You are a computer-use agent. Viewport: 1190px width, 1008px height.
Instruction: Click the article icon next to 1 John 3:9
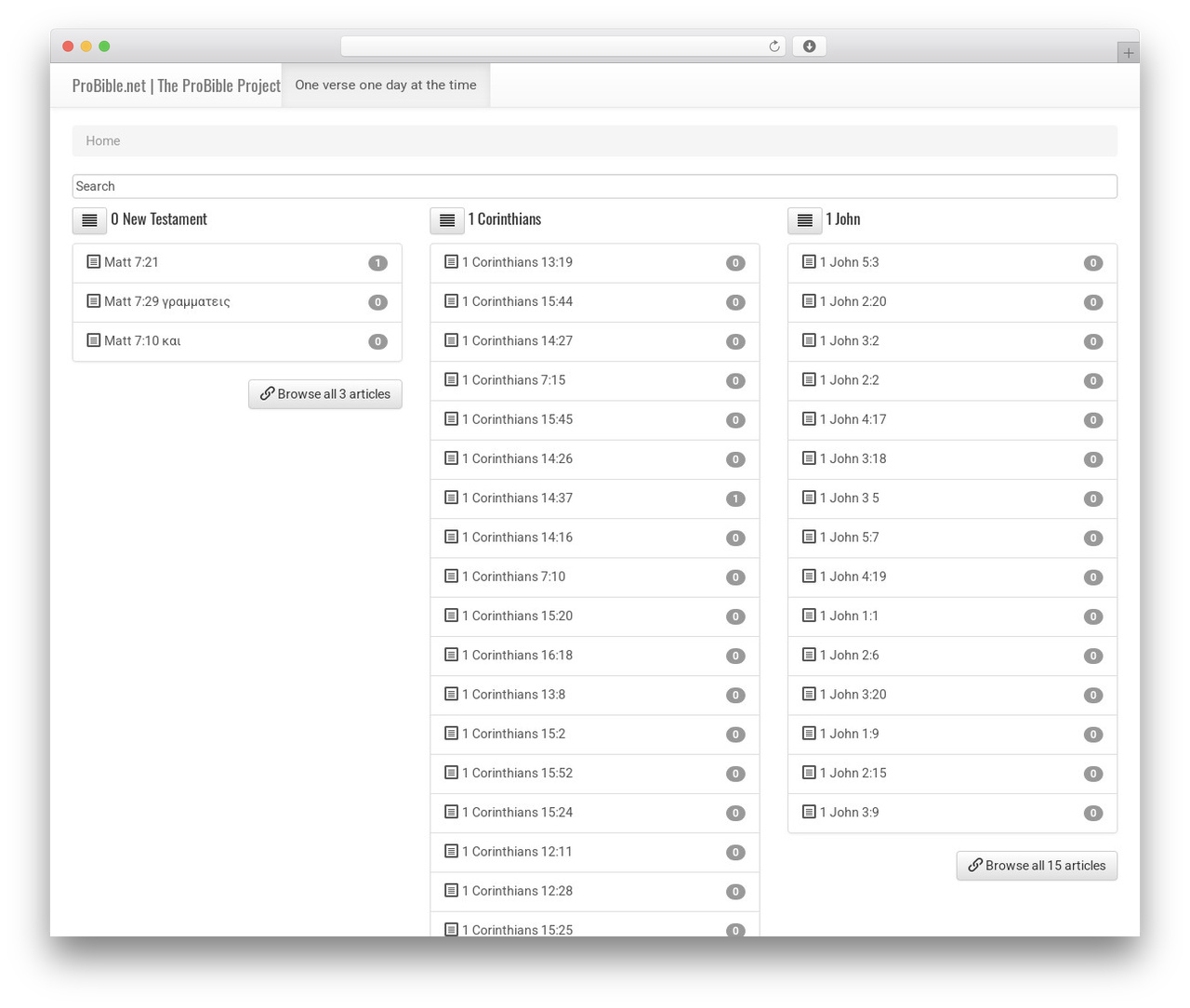[x=809, y=812]
